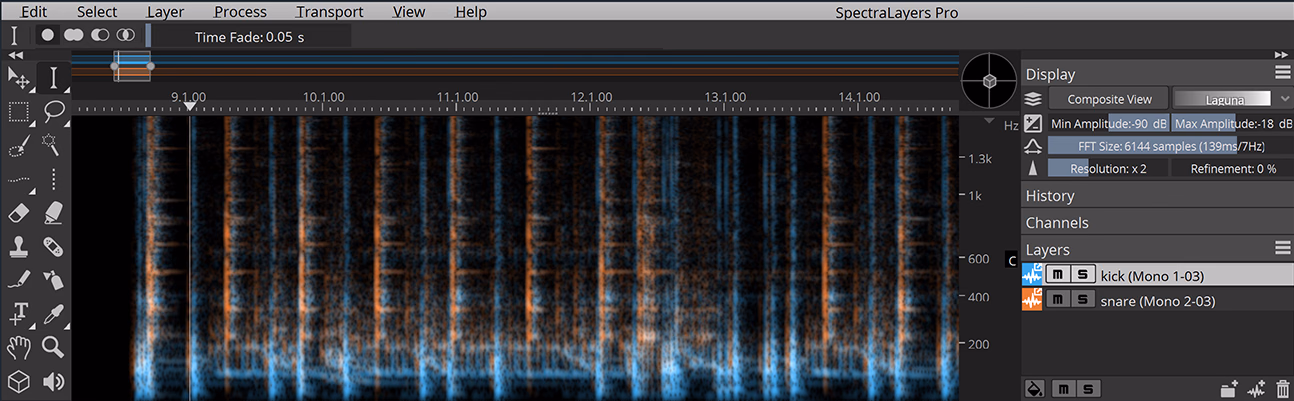
Task: Click the layers stack icon beside Composite View
Action: pos(1033,99)
